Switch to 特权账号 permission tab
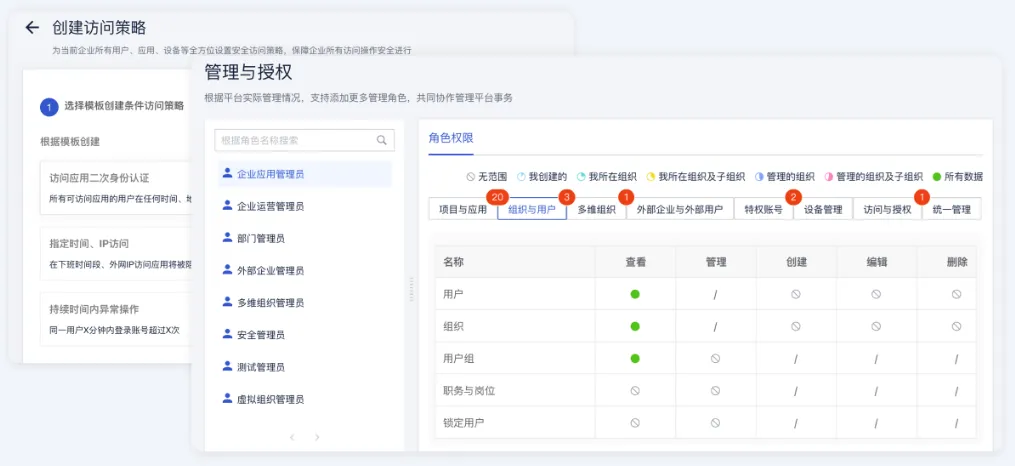This screenshot has width=1015, height=466. 763,209
